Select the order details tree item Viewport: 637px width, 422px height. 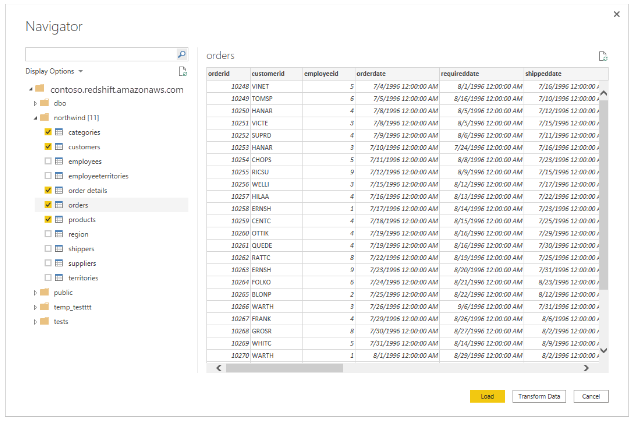[x=87, y=190]
